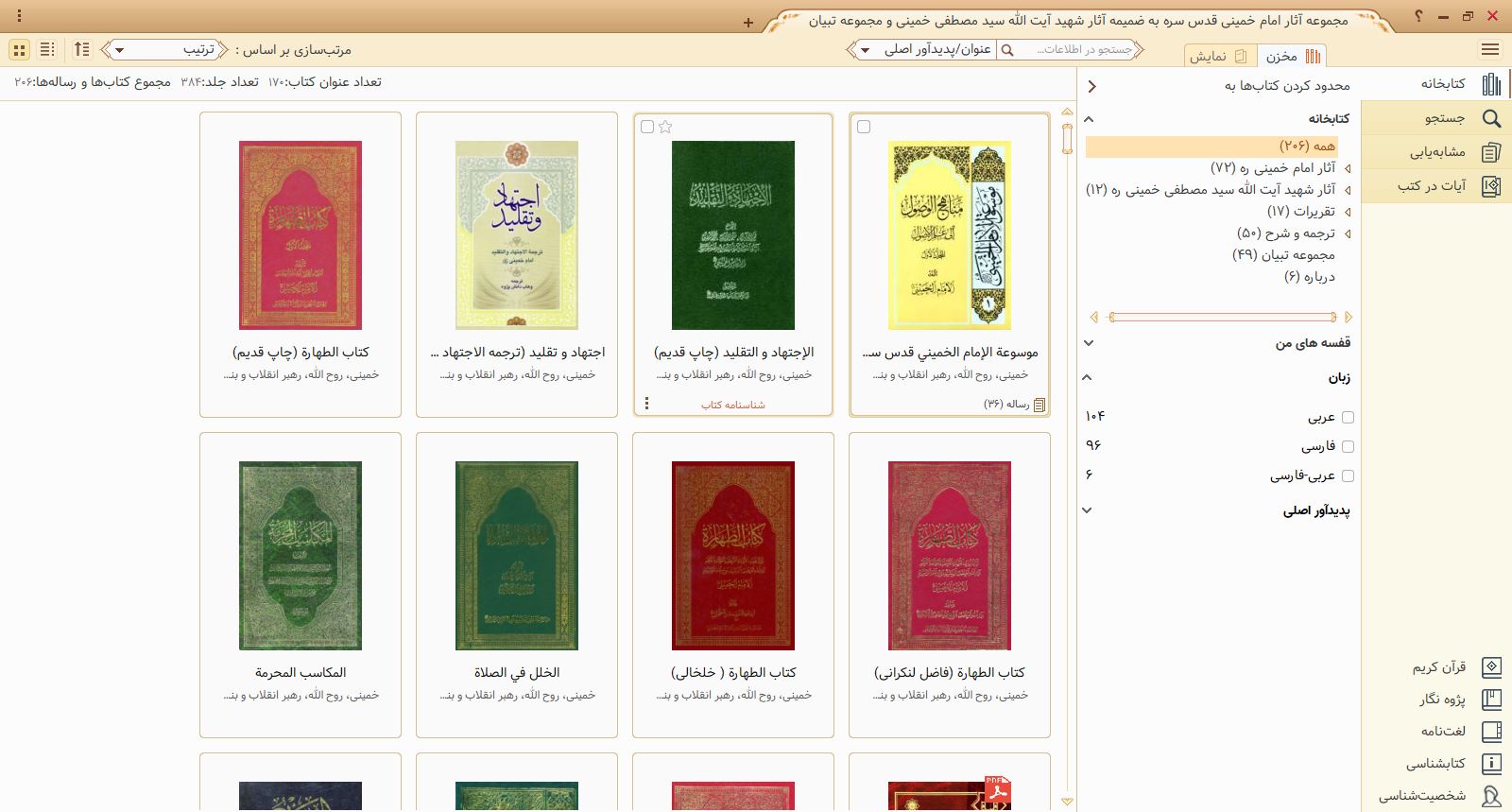This screenshot has height=812, width=1512.
Task: Open the three-dot menu at title bar left
Action: point(19,16)
